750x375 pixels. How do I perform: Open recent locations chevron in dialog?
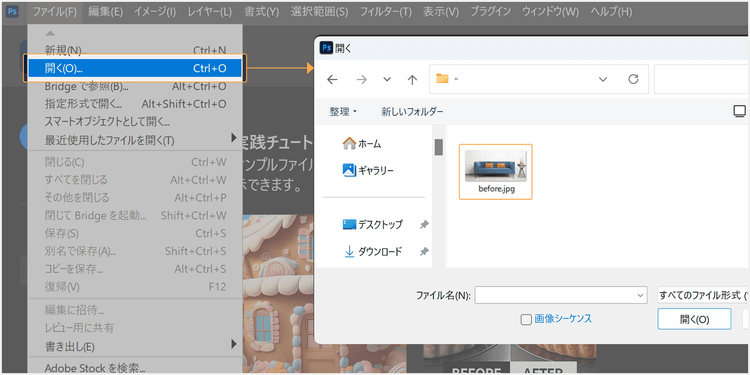[387, 79]
